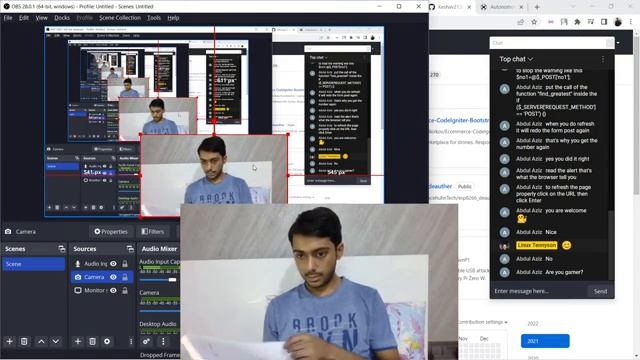Click the Enter message here field
640x360 pixels.
point(539,291)
